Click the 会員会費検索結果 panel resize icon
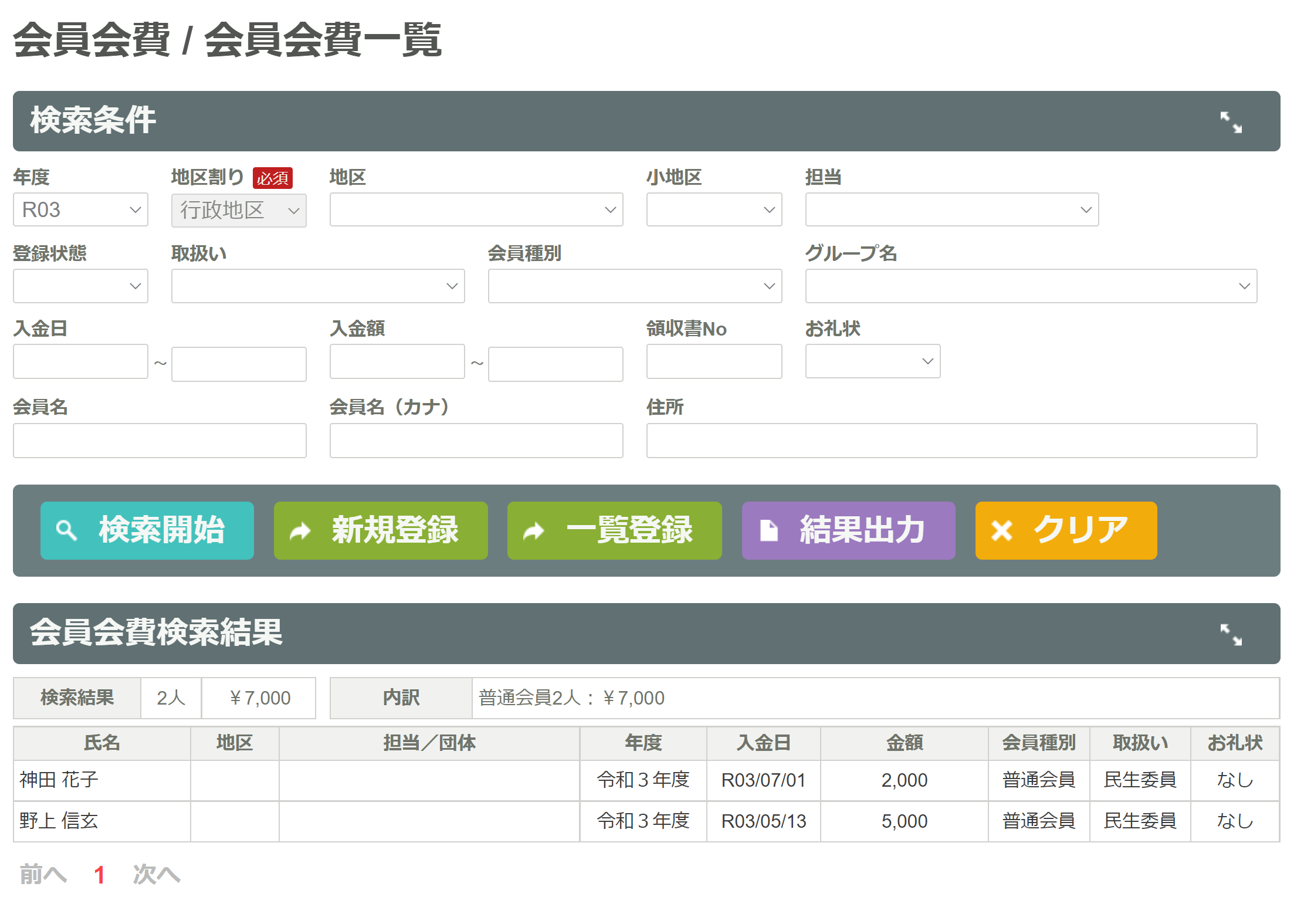The width and height of the screenshot is (1304, 924). coord(1231,634)
